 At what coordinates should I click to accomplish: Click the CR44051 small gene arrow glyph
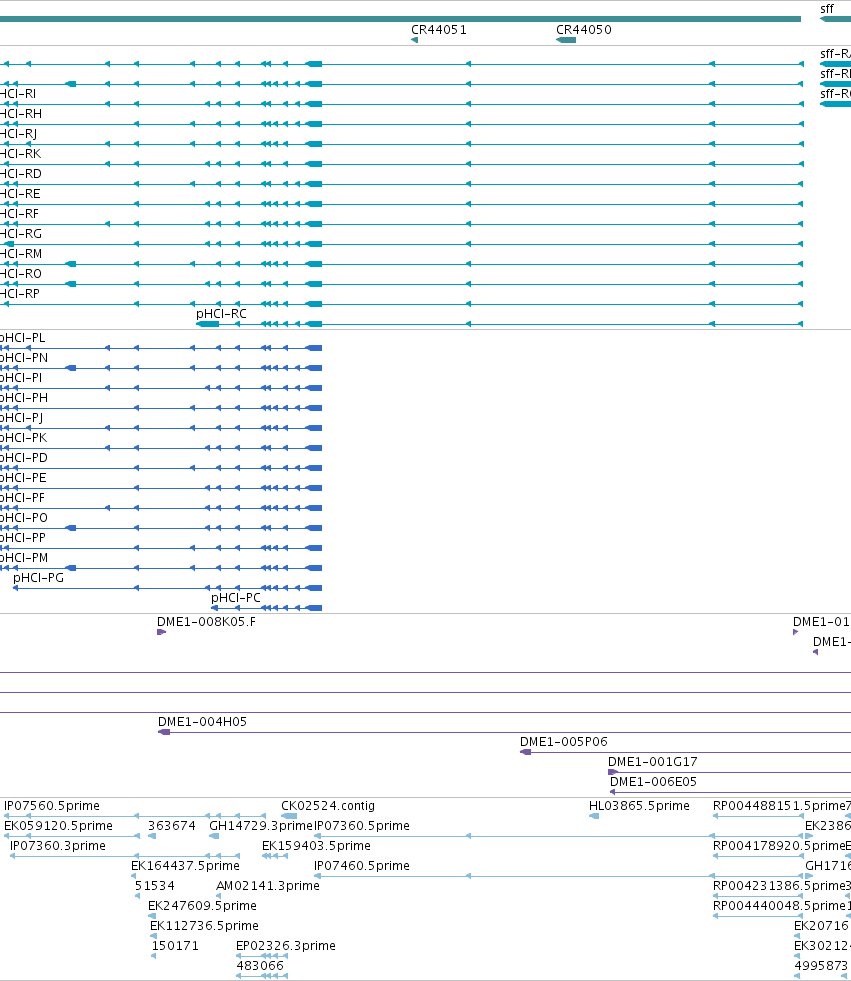(414, 40)
